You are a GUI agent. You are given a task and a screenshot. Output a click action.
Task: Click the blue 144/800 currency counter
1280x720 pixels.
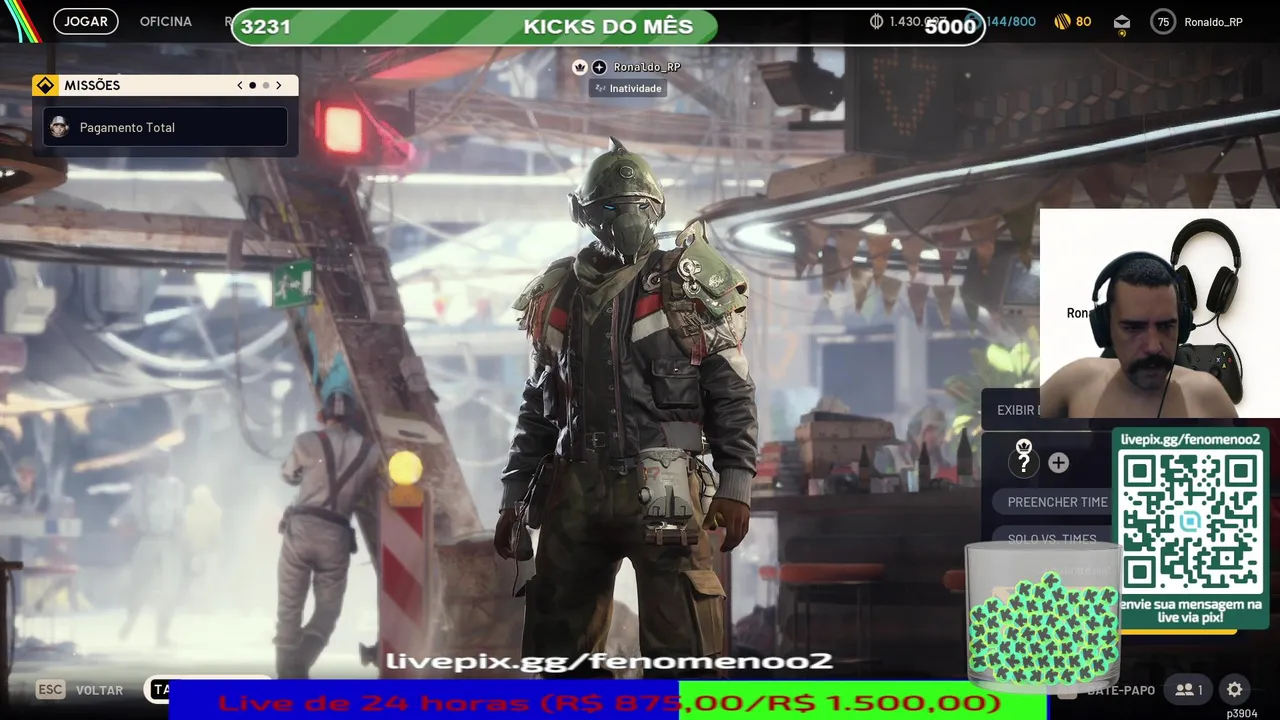[1011, 21]
